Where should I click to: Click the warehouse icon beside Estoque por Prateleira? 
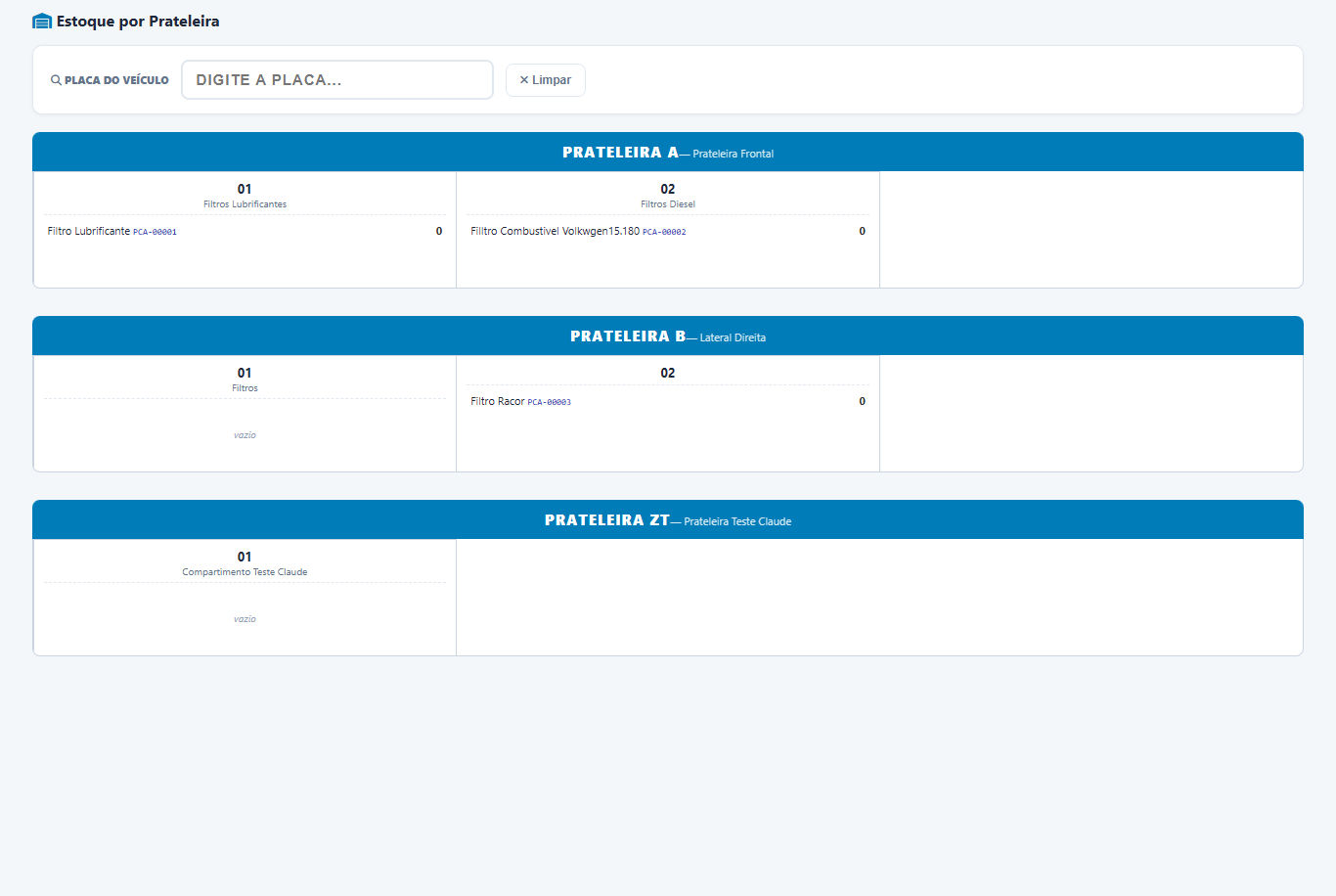click(42, 22)
